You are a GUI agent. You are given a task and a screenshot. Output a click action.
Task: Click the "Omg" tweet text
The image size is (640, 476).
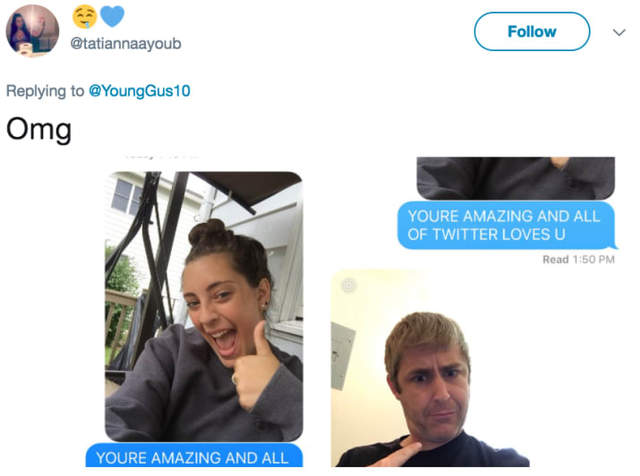pyautogui.click(x=39, y=130)
